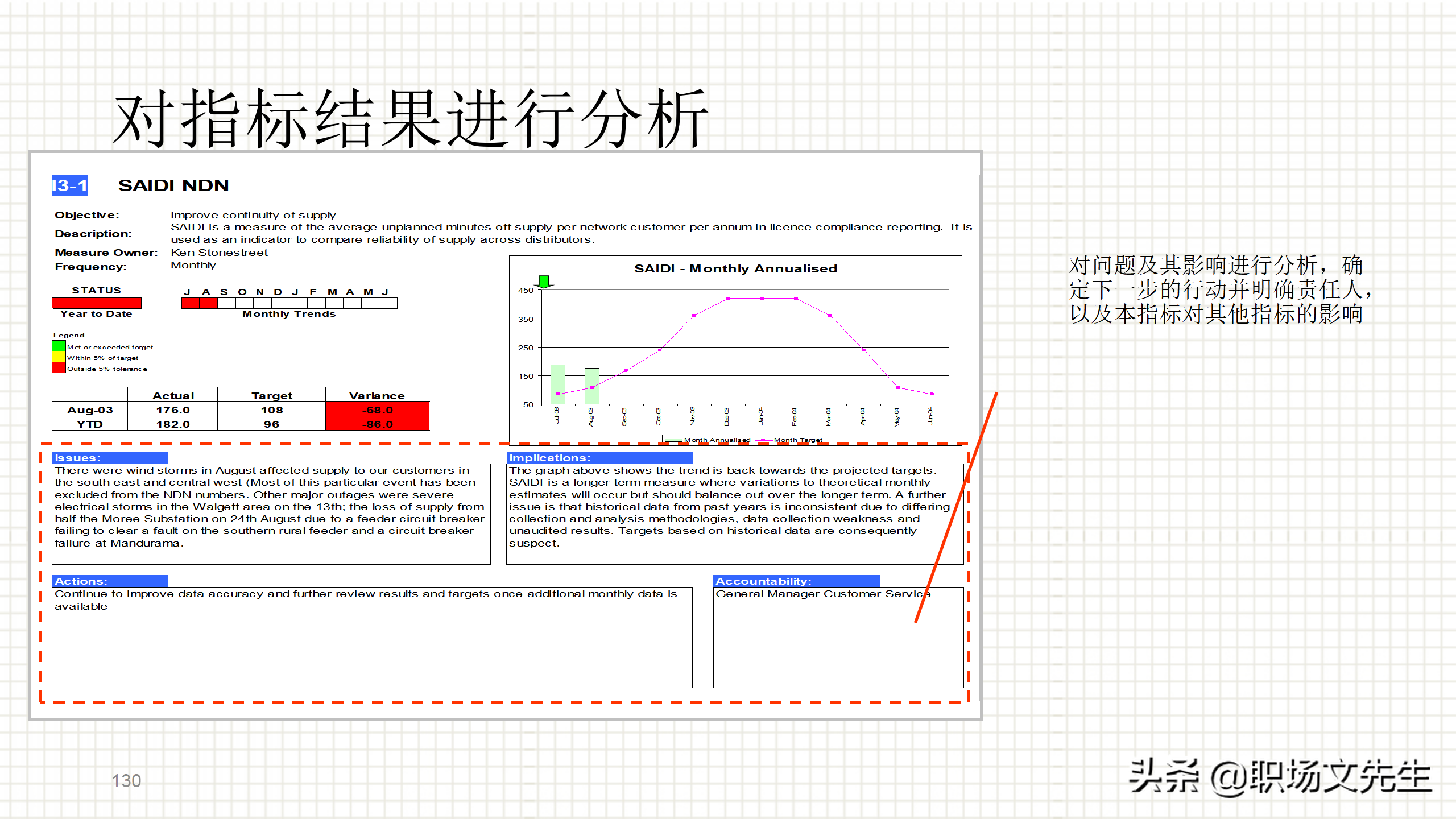
Task: Click the SAIDI - Monthly Annualised chart title
Action: [735, 268]
